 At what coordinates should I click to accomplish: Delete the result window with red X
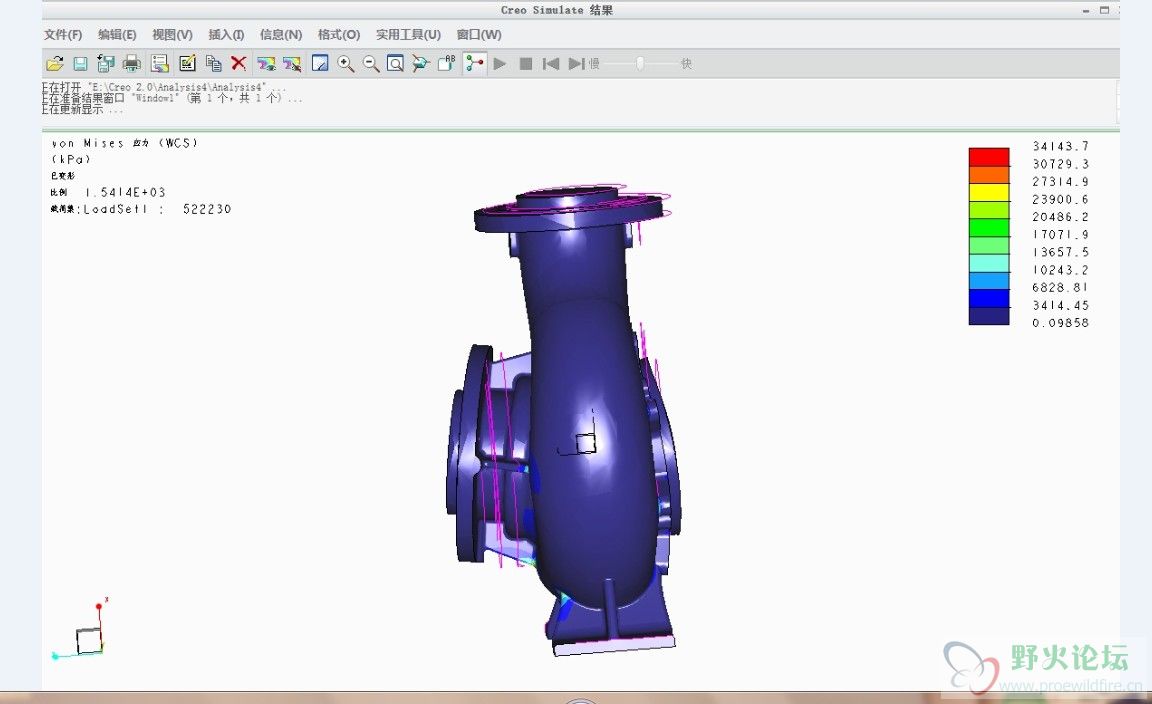tap(238, 64)
